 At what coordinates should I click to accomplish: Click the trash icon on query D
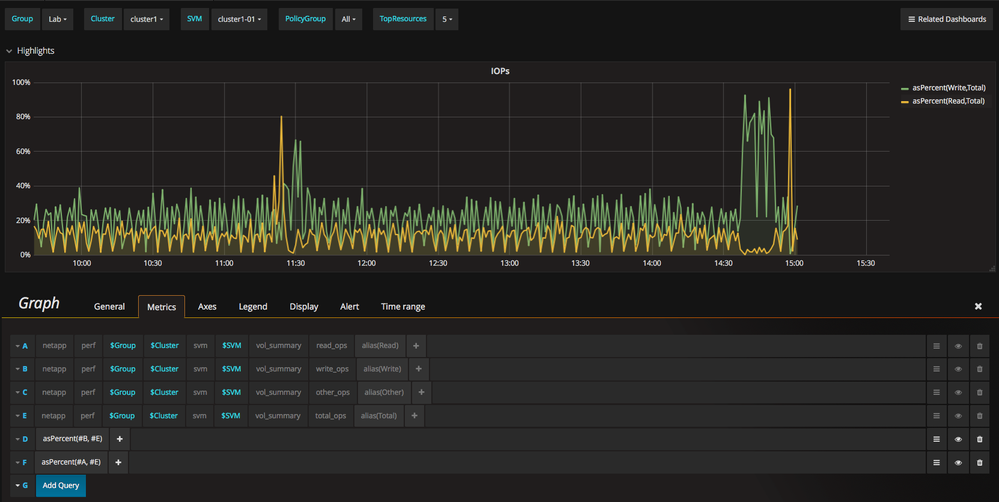[979, 439]
